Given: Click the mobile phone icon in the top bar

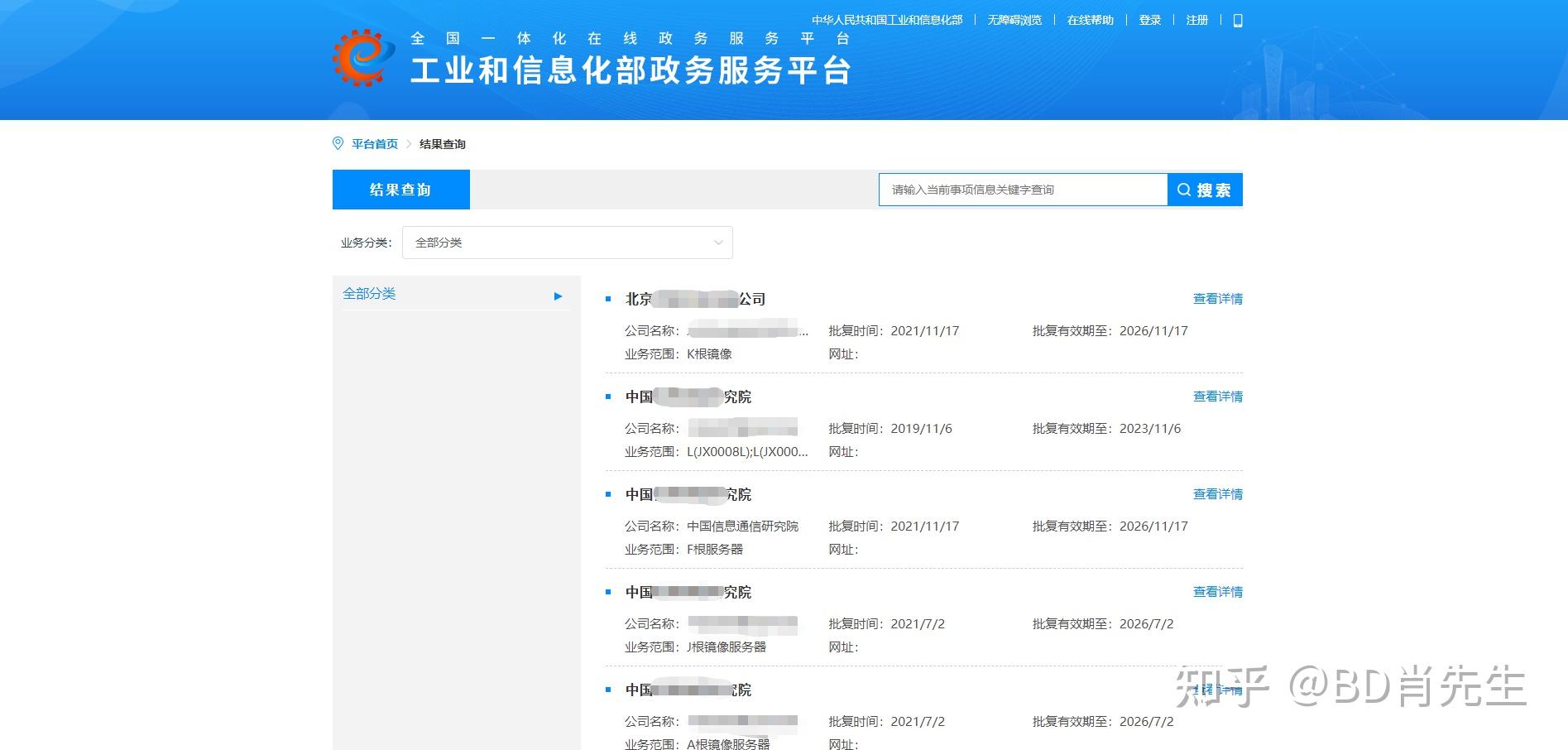Looking at the screenshot, I should click(x=1237, y=19).
